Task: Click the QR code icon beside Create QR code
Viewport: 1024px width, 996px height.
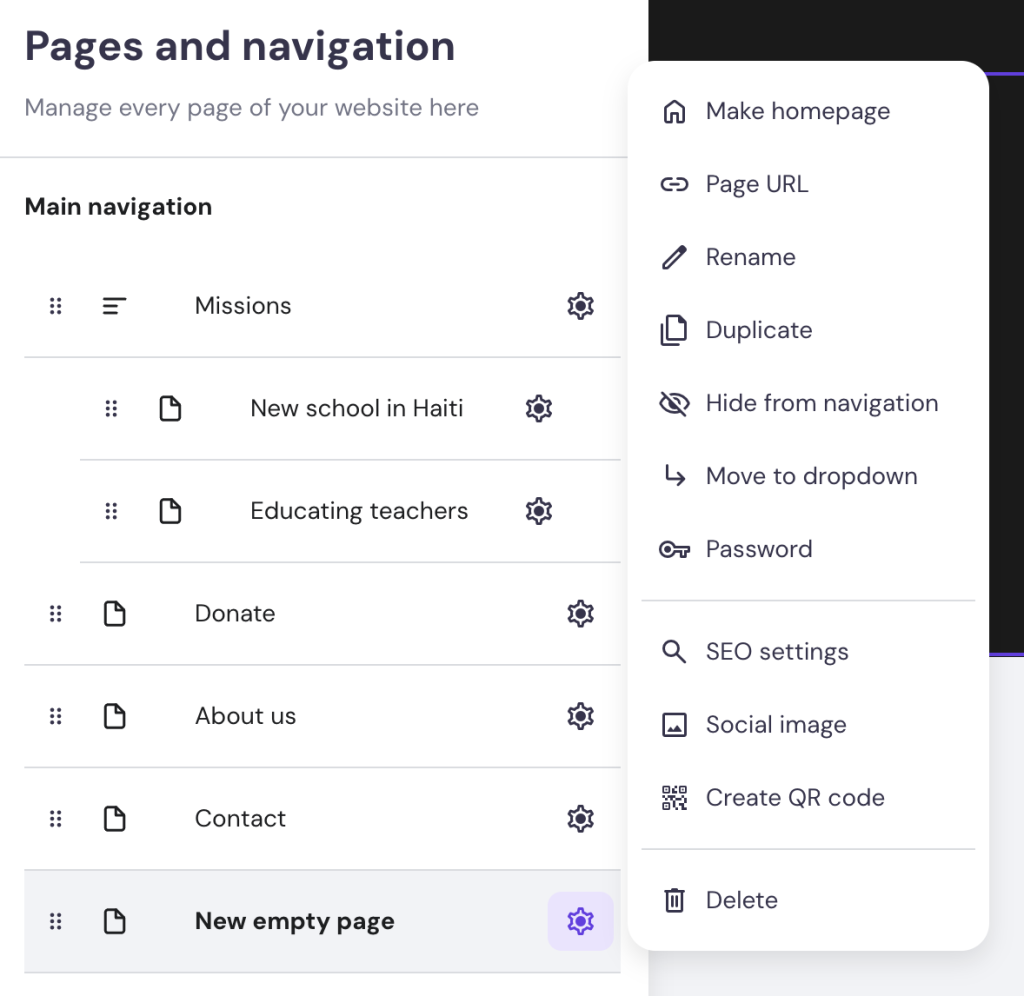Action: tap(675, 797)
